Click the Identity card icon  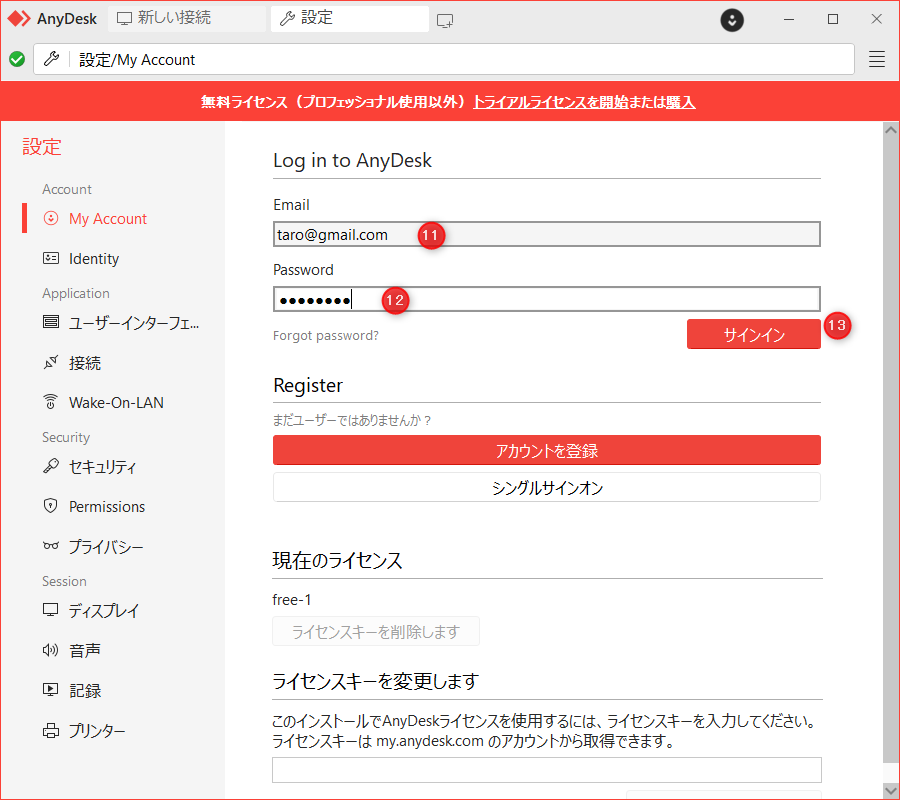51,258
